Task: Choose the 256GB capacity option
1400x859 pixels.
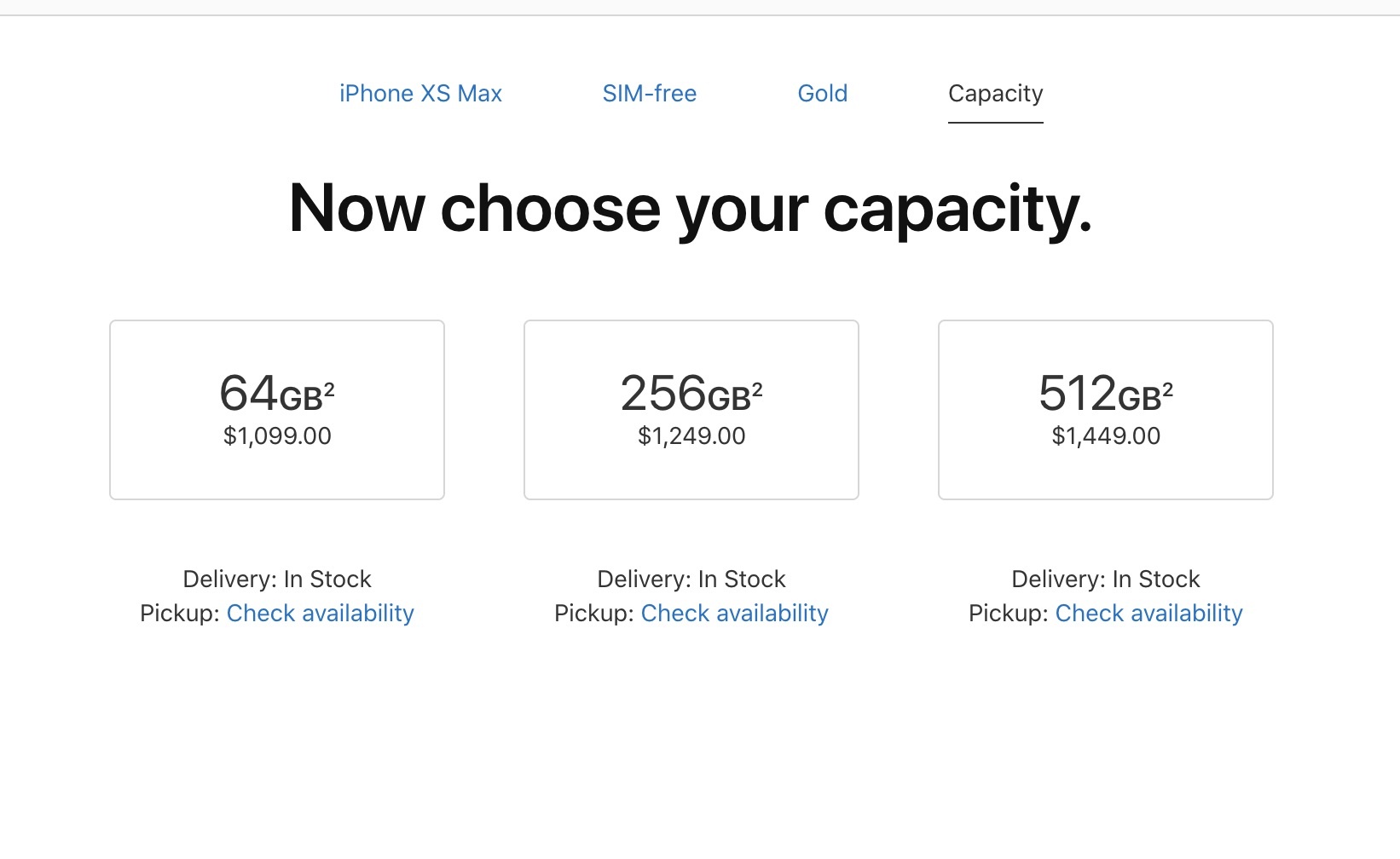Action: (x=691, y=410)
